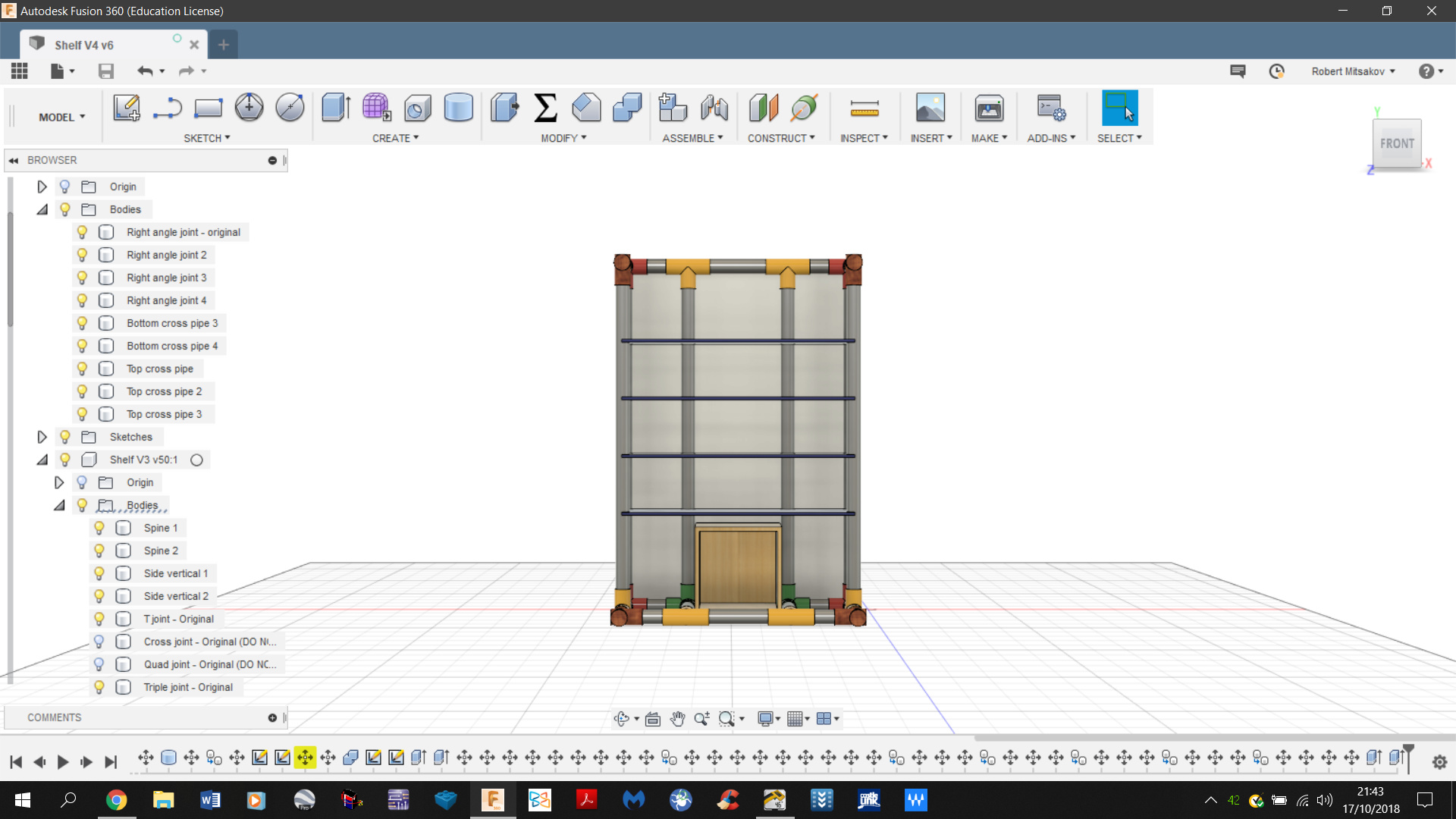Open the Robert Mitsakov account dropdown
Viewport: 1456px width, 819px height.
pyautogui.click(x=1354, y=71)
